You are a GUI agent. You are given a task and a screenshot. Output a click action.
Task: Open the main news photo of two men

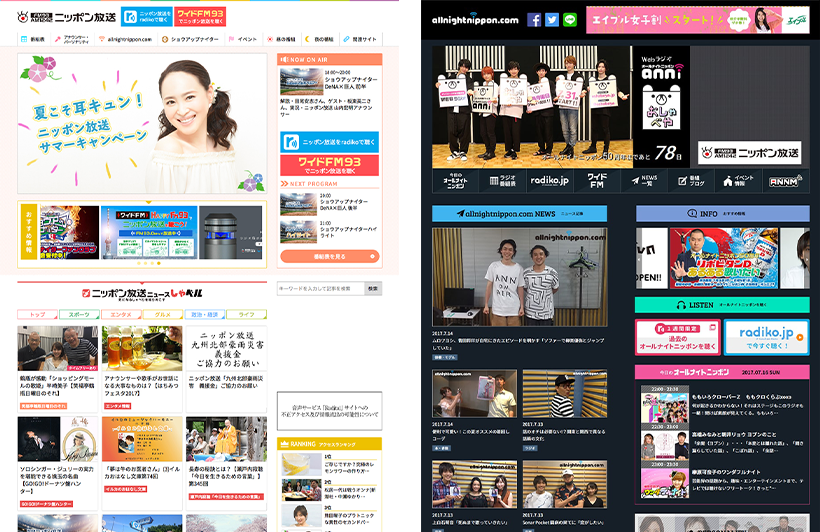tap(520, 277)
